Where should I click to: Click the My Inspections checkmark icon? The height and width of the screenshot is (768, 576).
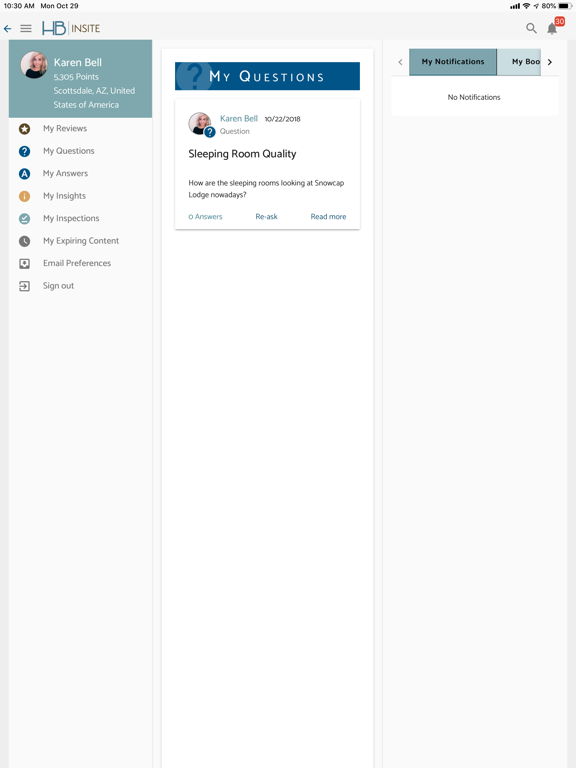coord(24,219)
